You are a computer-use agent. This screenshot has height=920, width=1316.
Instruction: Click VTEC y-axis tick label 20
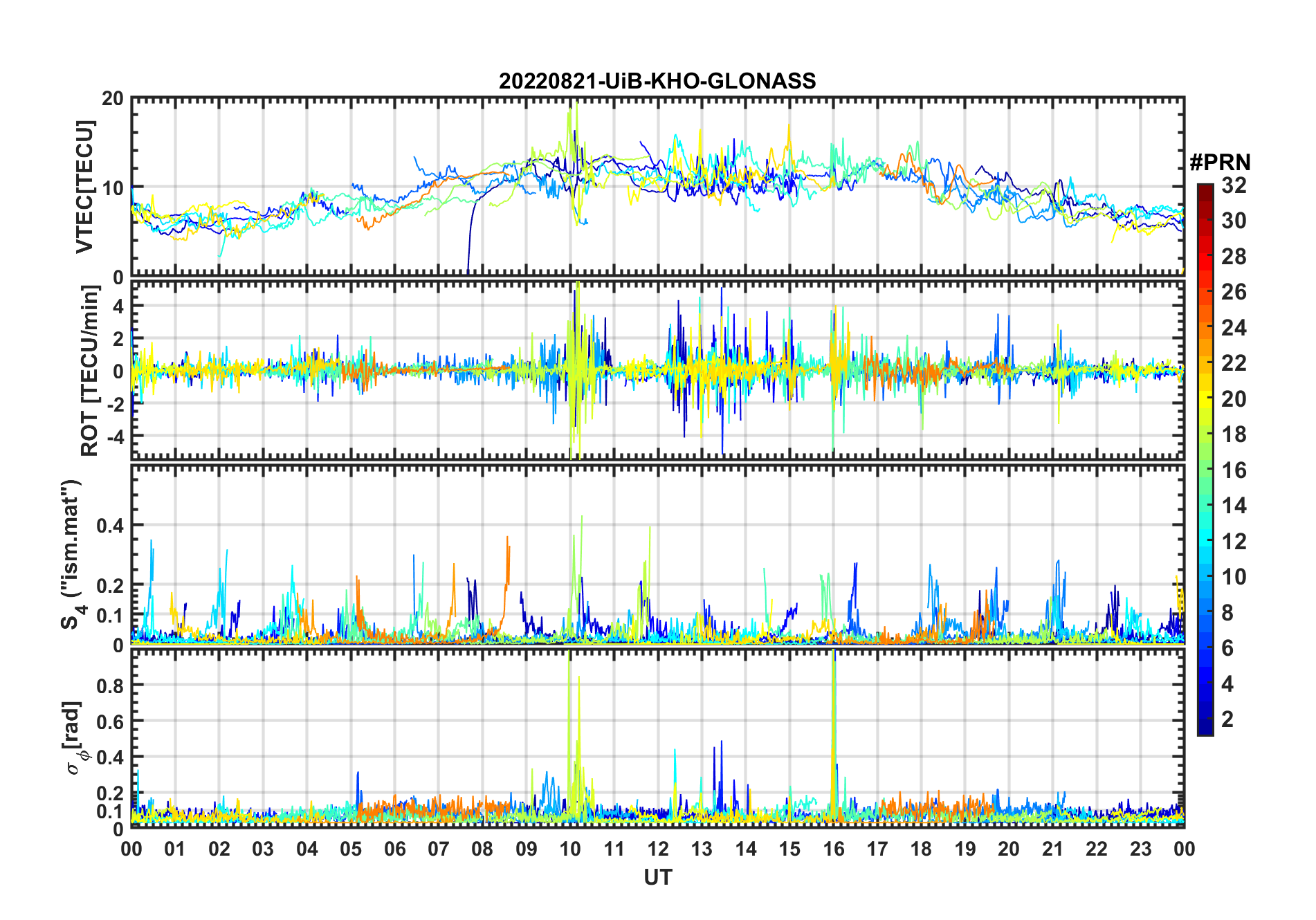tap(113, 99)
